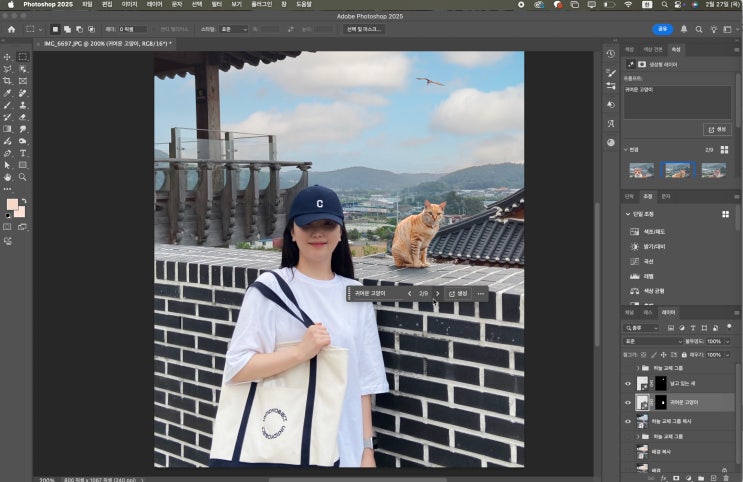
Task: Select the Hand tool
Action: pyautogui.click(x=7, y=177)
